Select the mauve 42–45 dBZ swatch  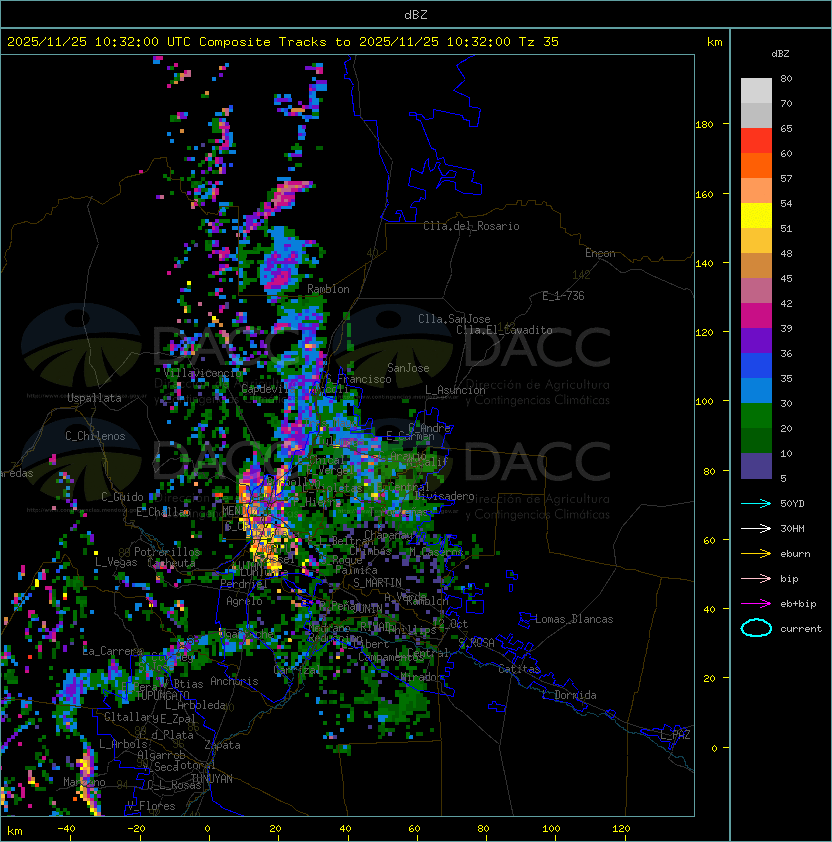point(756,291)
